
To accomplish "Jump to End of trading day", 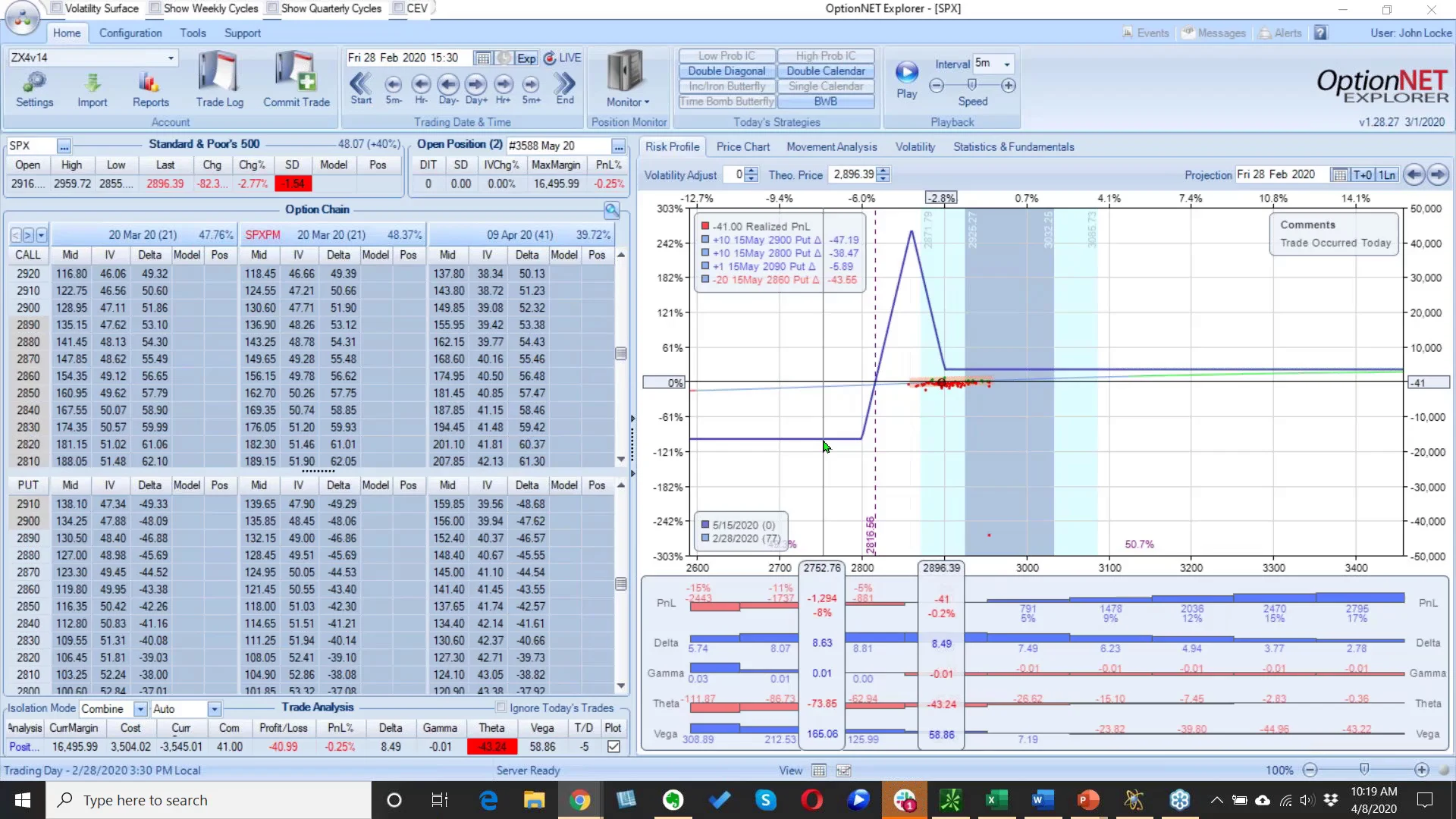I will coord(565,87).
